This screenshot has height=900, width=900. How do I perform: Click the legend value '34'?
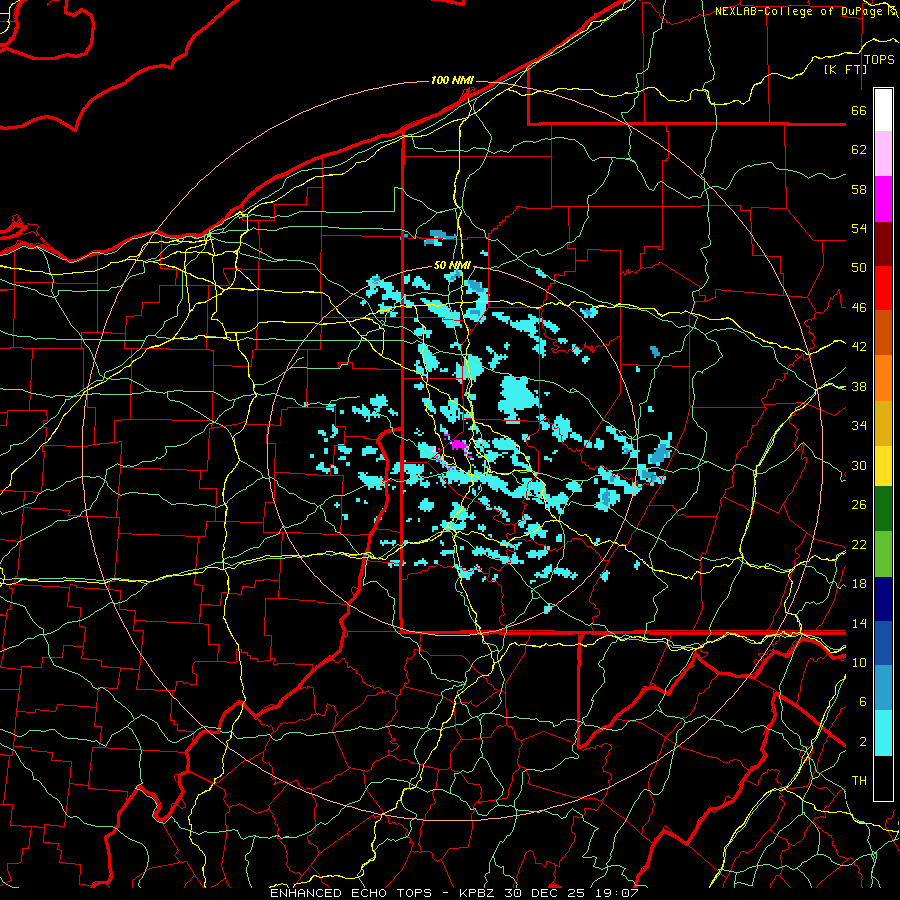859,426
